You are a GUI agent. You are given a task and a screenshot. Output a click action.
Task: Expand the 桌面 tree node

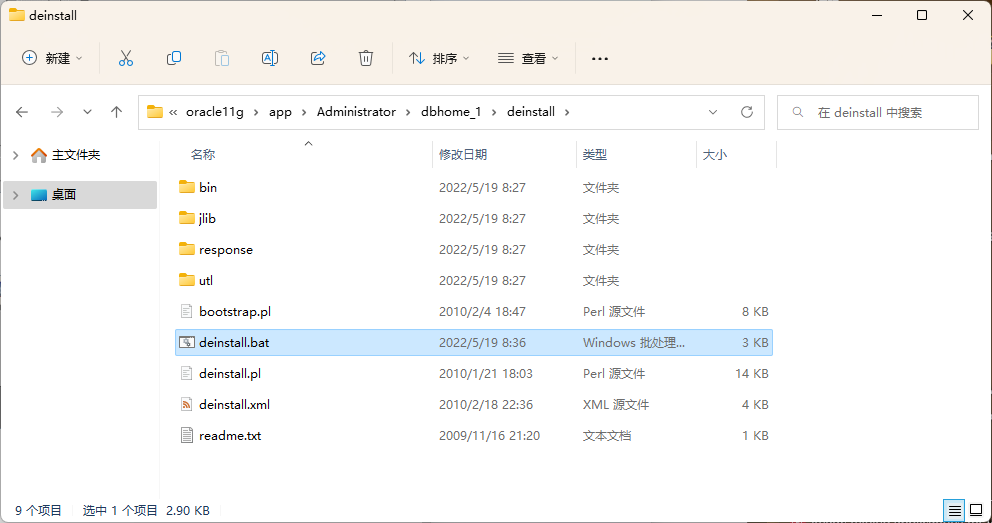tap(16, 195)
